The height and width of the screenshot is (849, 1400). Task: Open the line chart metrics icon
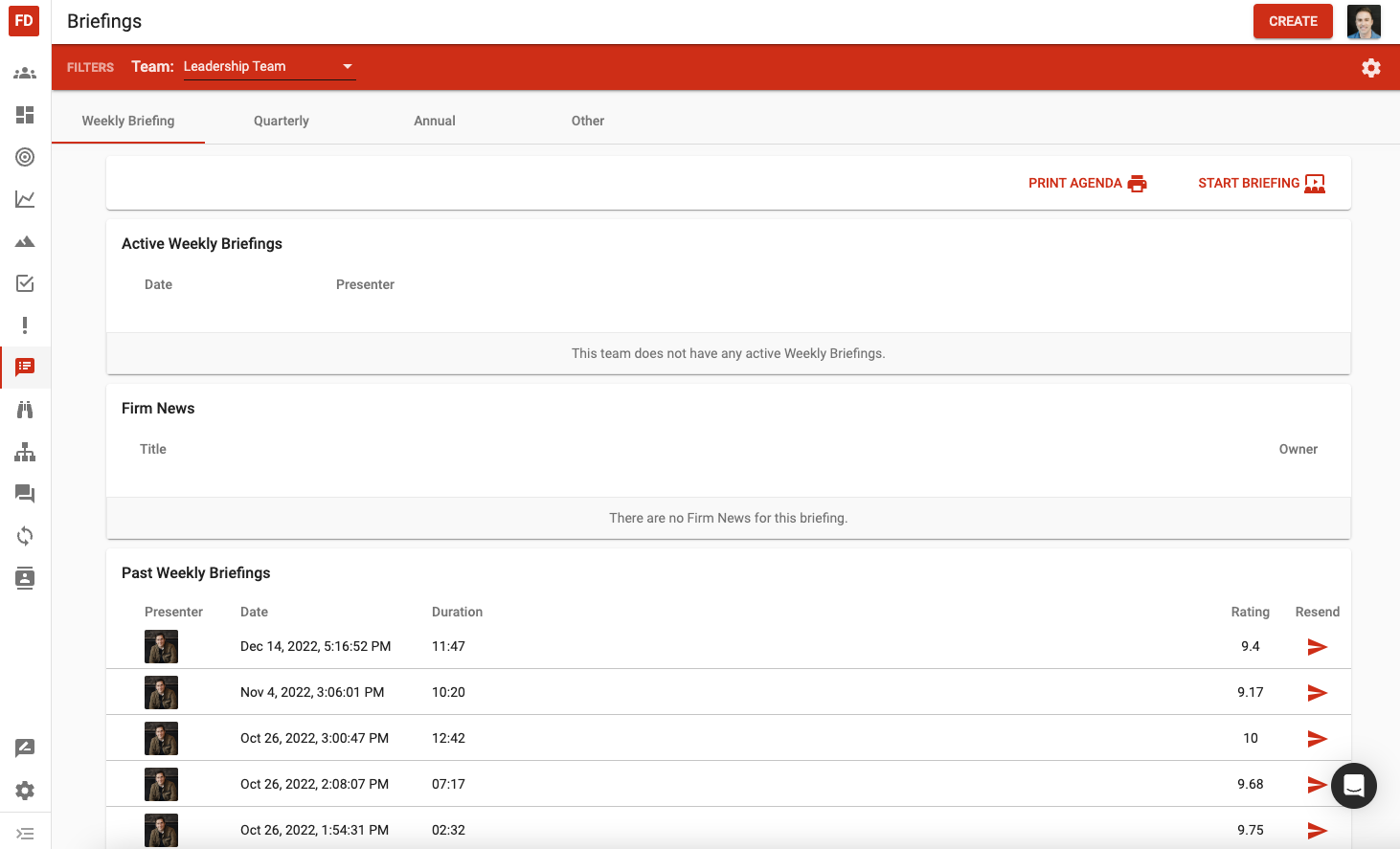(25, 199)
